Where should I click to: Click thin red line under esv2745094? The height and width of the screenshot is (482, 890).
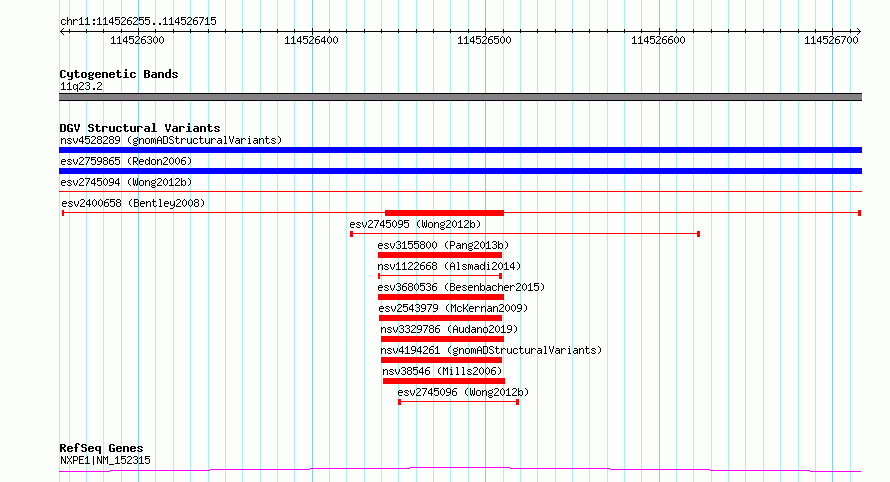click(x=460, y=192)
